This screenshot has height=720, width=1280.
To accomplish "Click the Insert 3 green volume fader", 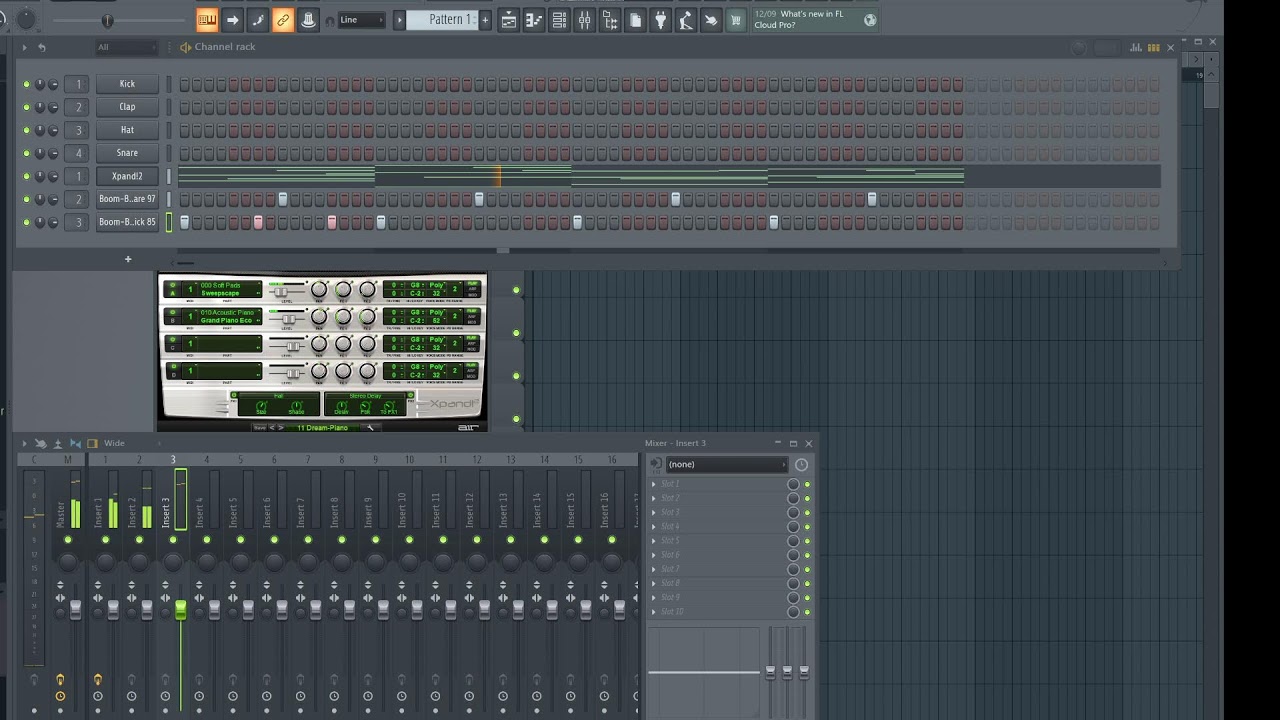I will point(180,609).
